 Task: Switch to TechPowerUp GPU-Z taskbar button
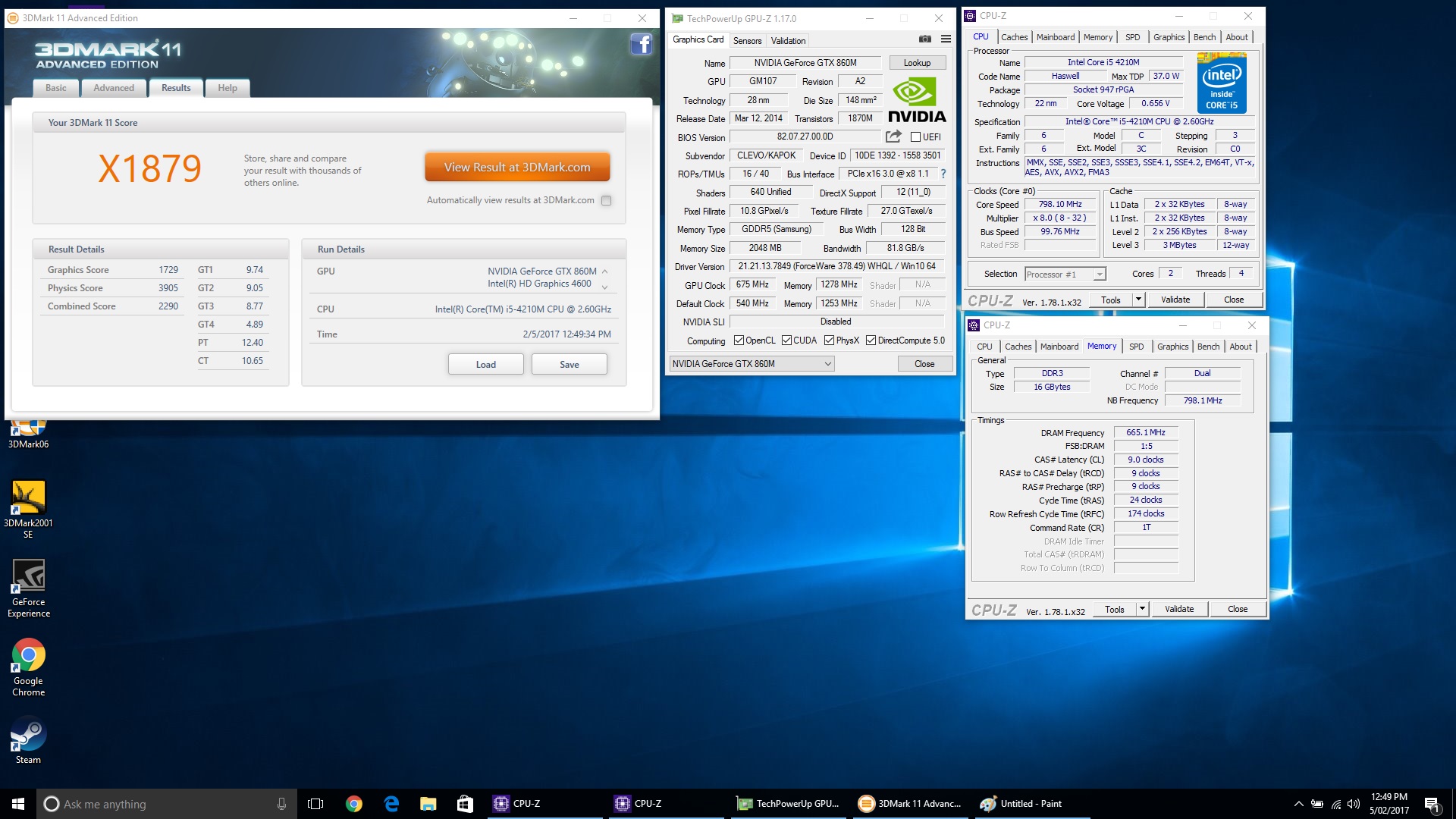click(789, 804)
